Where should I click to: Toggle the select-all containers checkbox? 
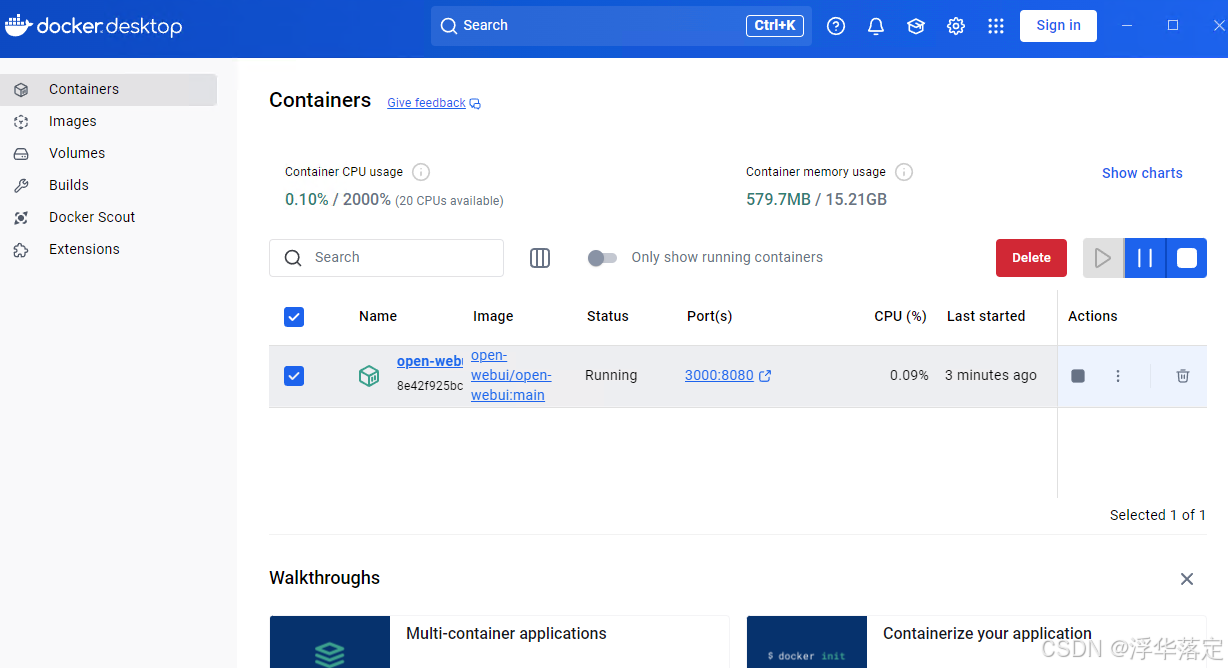(x=294, y=317)
